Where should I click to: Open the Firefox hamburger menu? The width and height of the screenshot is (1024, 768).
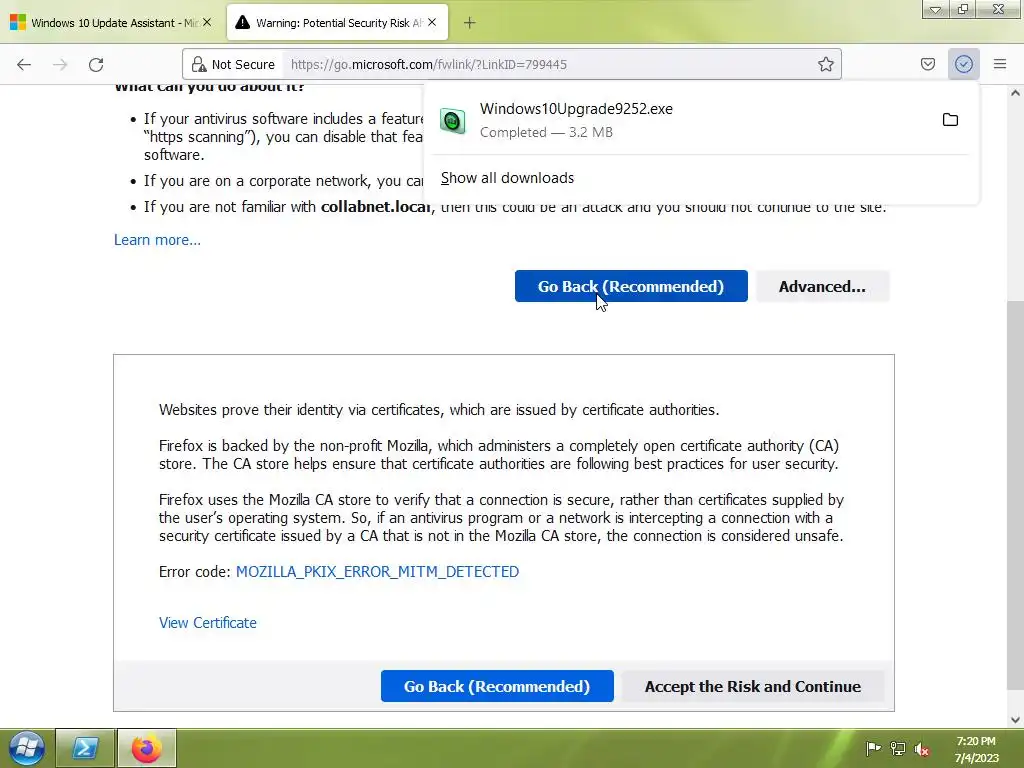pyautogui.click(x=1000, y=64)
